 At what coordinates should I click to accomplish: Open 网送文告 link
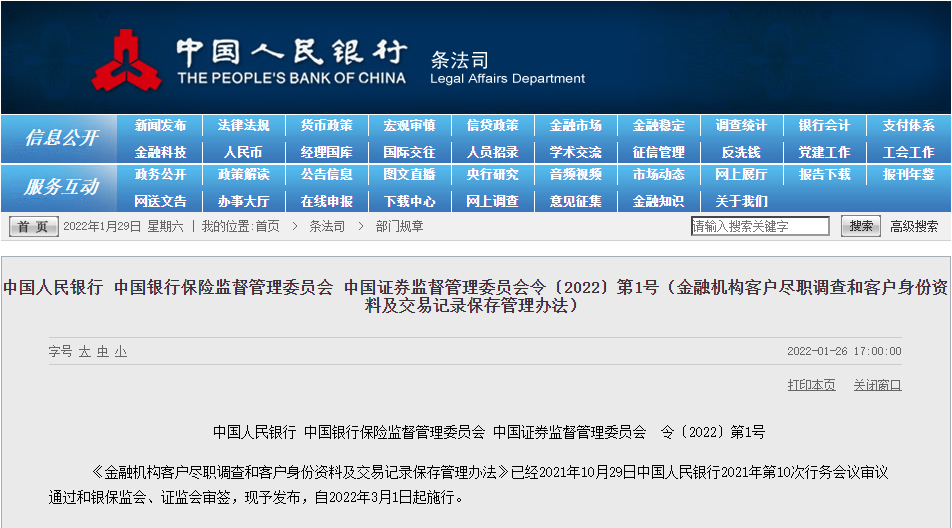pyautogui.click(x=160, y=201)
